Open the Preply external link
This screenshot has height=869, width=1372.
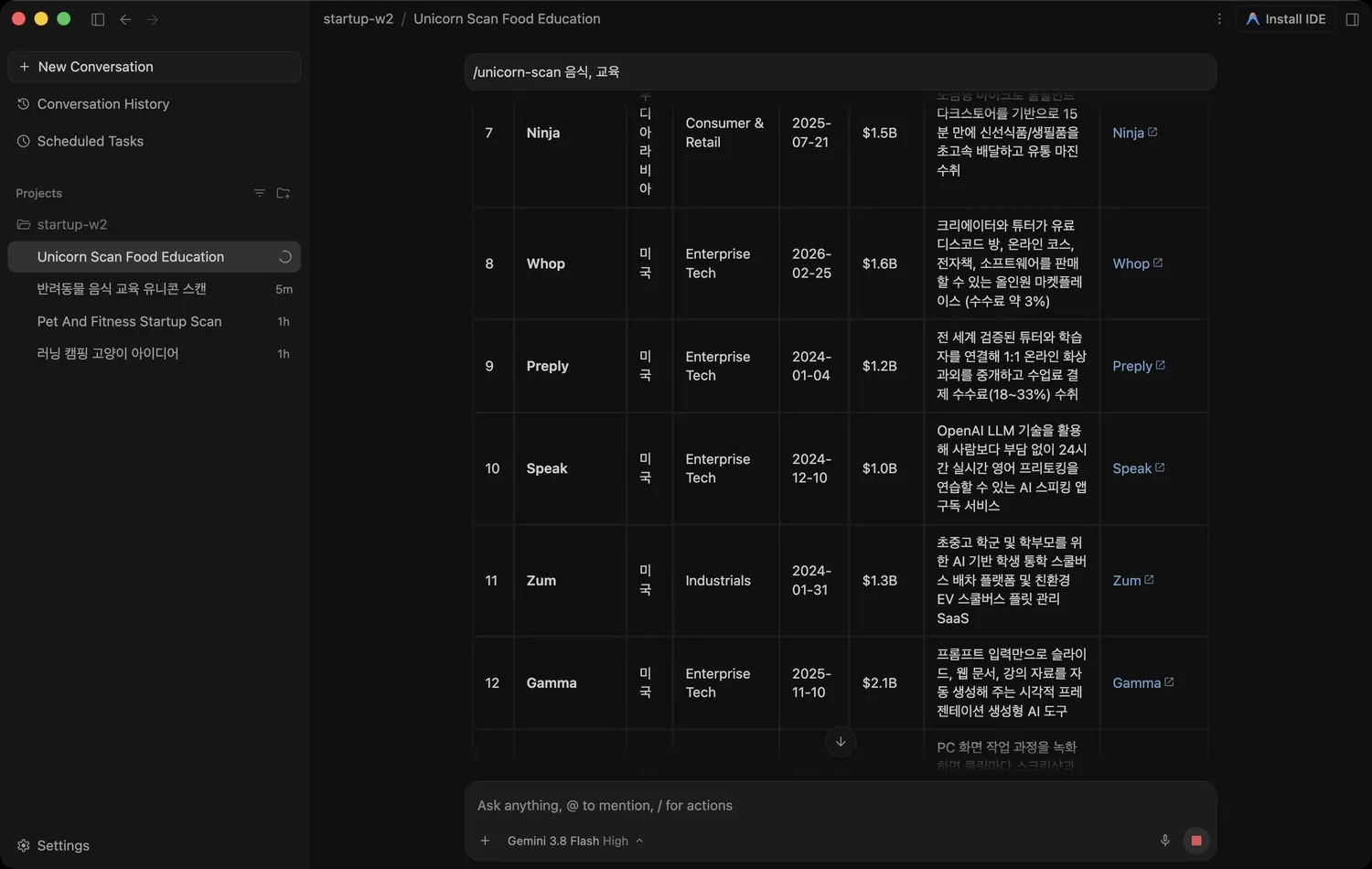click(x=1139, y=366)
